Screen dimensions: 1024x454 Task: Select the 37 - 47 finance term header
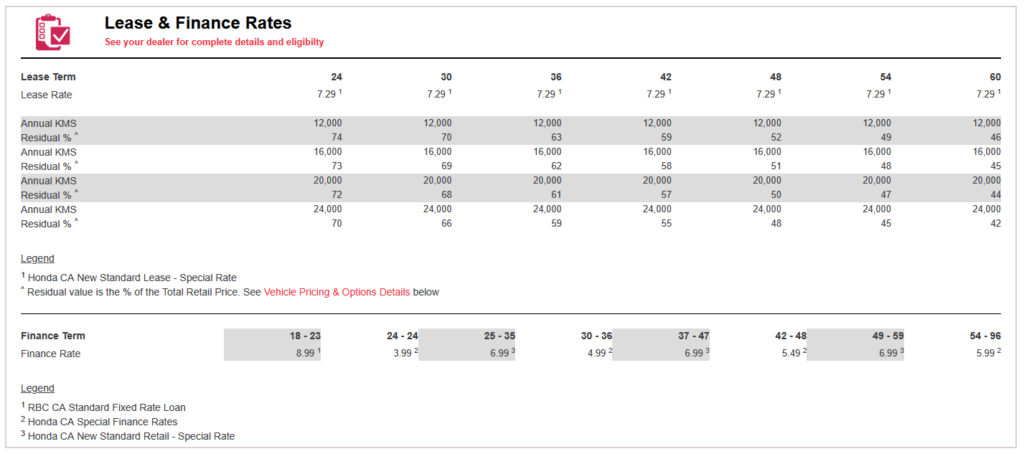694,336
